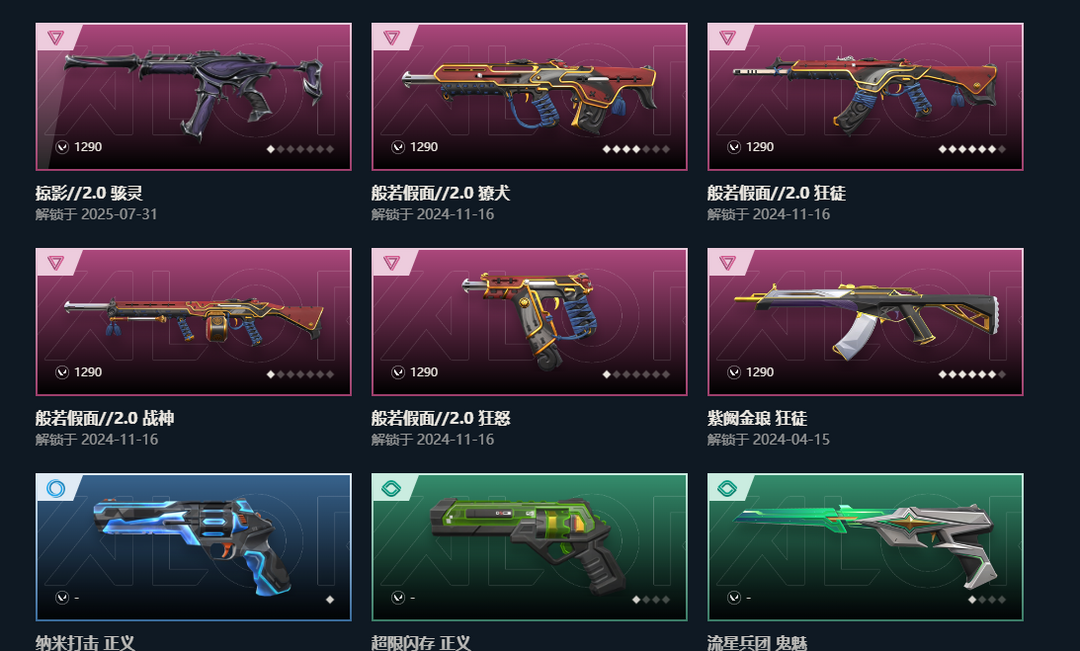This screenshot has height=651, width=1080.
Task: Click the currency icon beside 1290 on the 紫阙金琅 狂徒 card
Action: click(734, 373)
